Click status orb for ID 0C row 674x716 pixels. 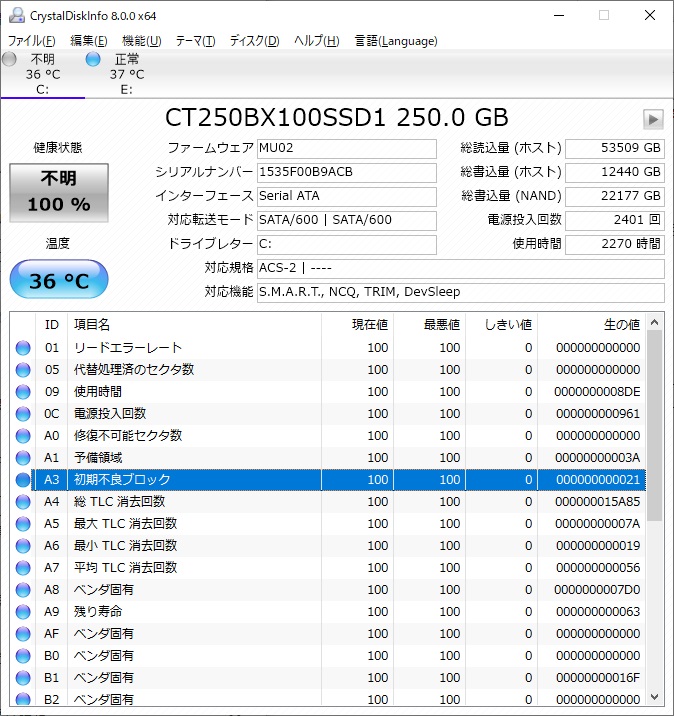point(23,414)
